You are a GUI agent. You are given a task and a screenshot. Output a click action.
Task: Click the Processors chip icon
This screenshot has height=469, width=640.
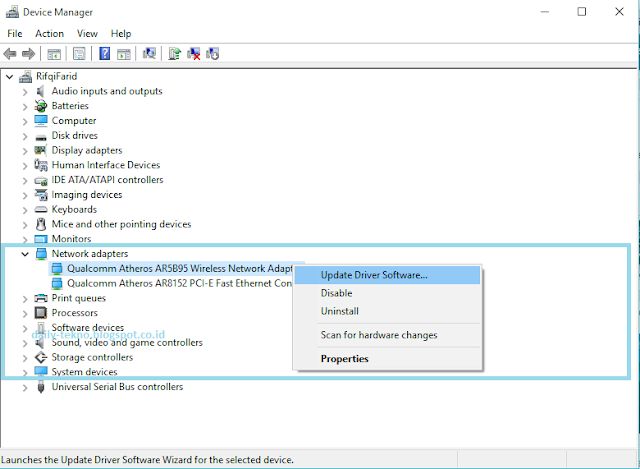coord(41,313)
